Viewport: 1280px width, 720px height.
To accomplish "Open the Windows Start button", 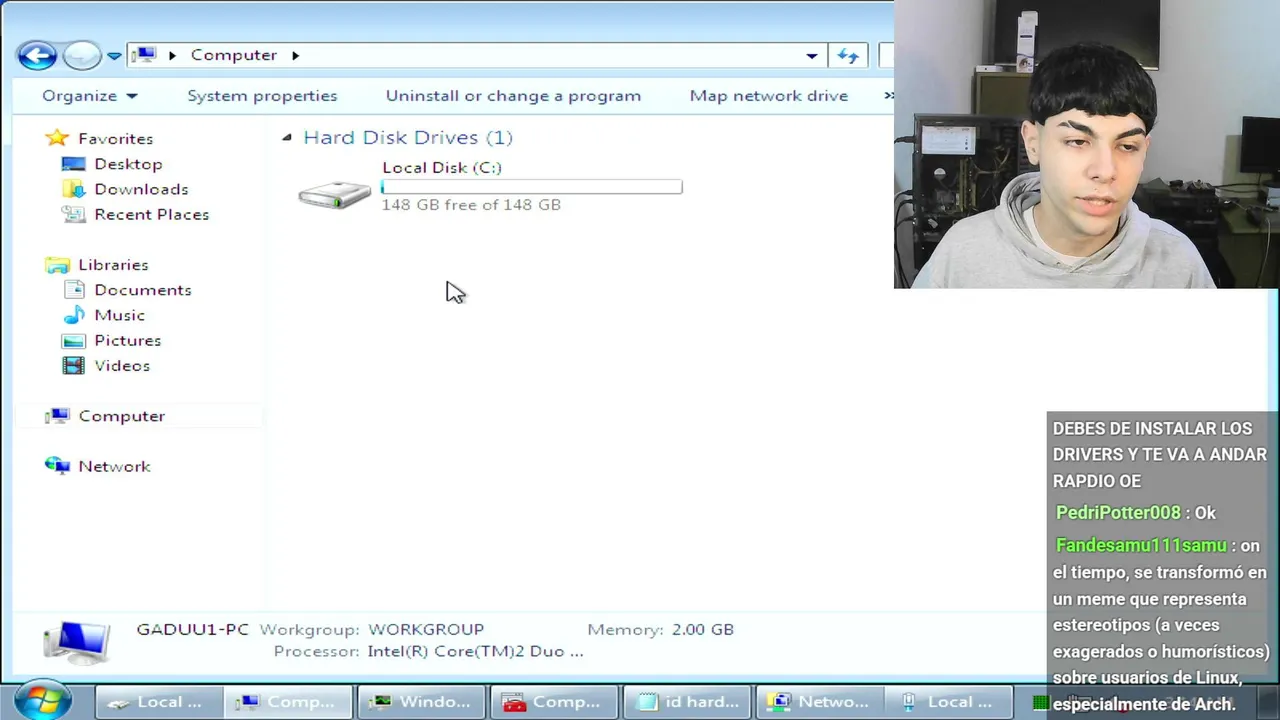I will 42,701.
